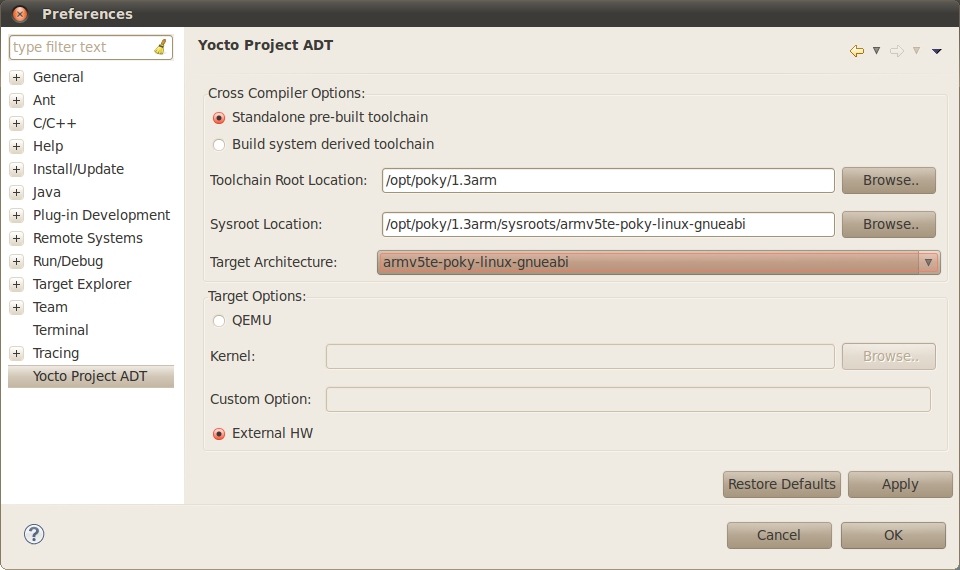Image resolution: width=960 pixels, height=570 pixels.
Task: Click the Sysroot Location text field
Action: coord(608,224)
